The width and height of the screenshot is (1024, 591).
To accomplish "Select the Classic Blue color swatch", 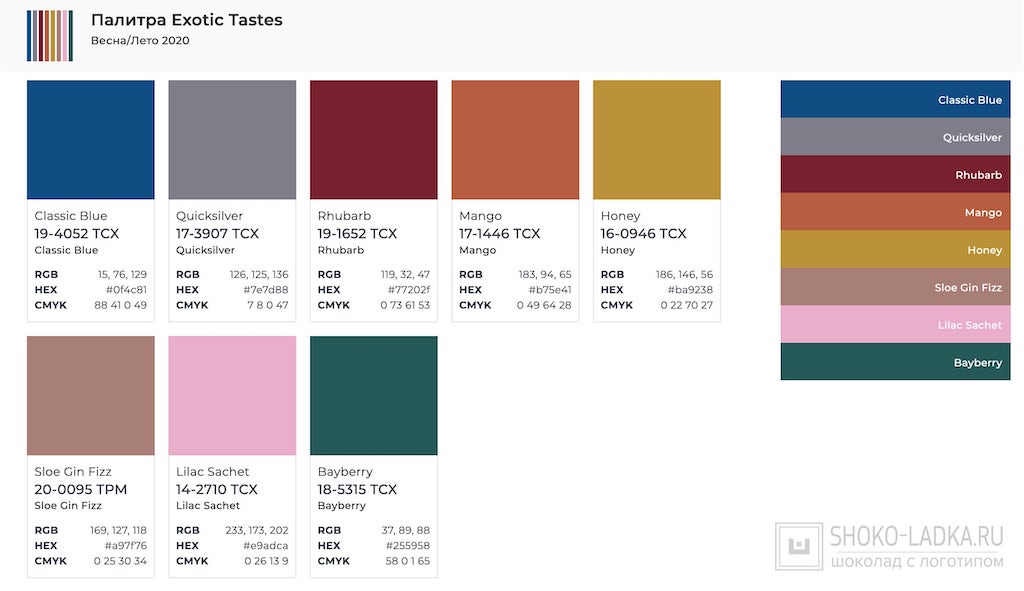I will point(91,140).
